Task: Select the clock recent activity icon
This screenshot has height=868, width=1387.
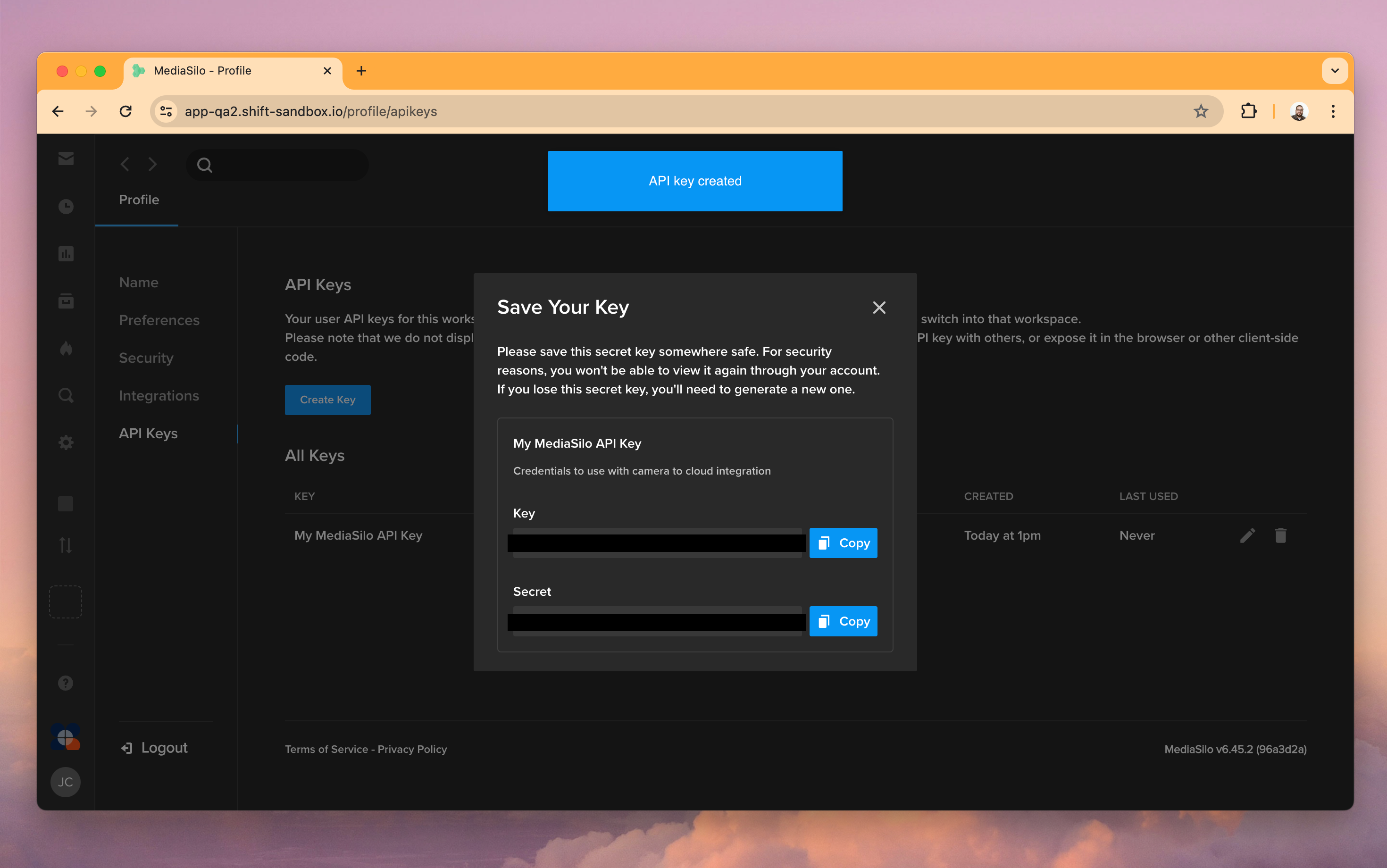Action: click(66, 206)
